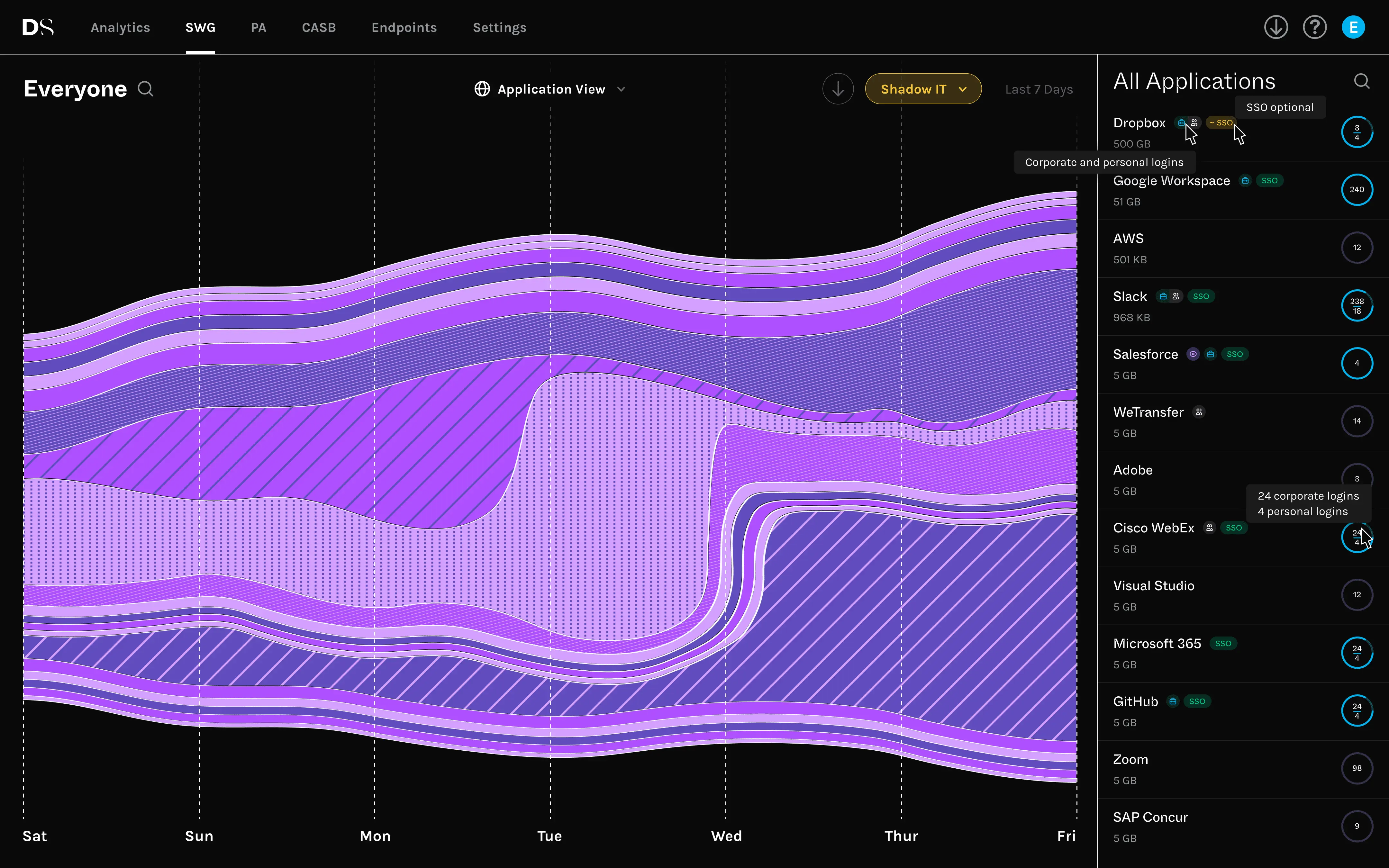The image size is (1389, 868).
Task: Click Google Workspace SSO badge
Action: (x=1269, y=181)
